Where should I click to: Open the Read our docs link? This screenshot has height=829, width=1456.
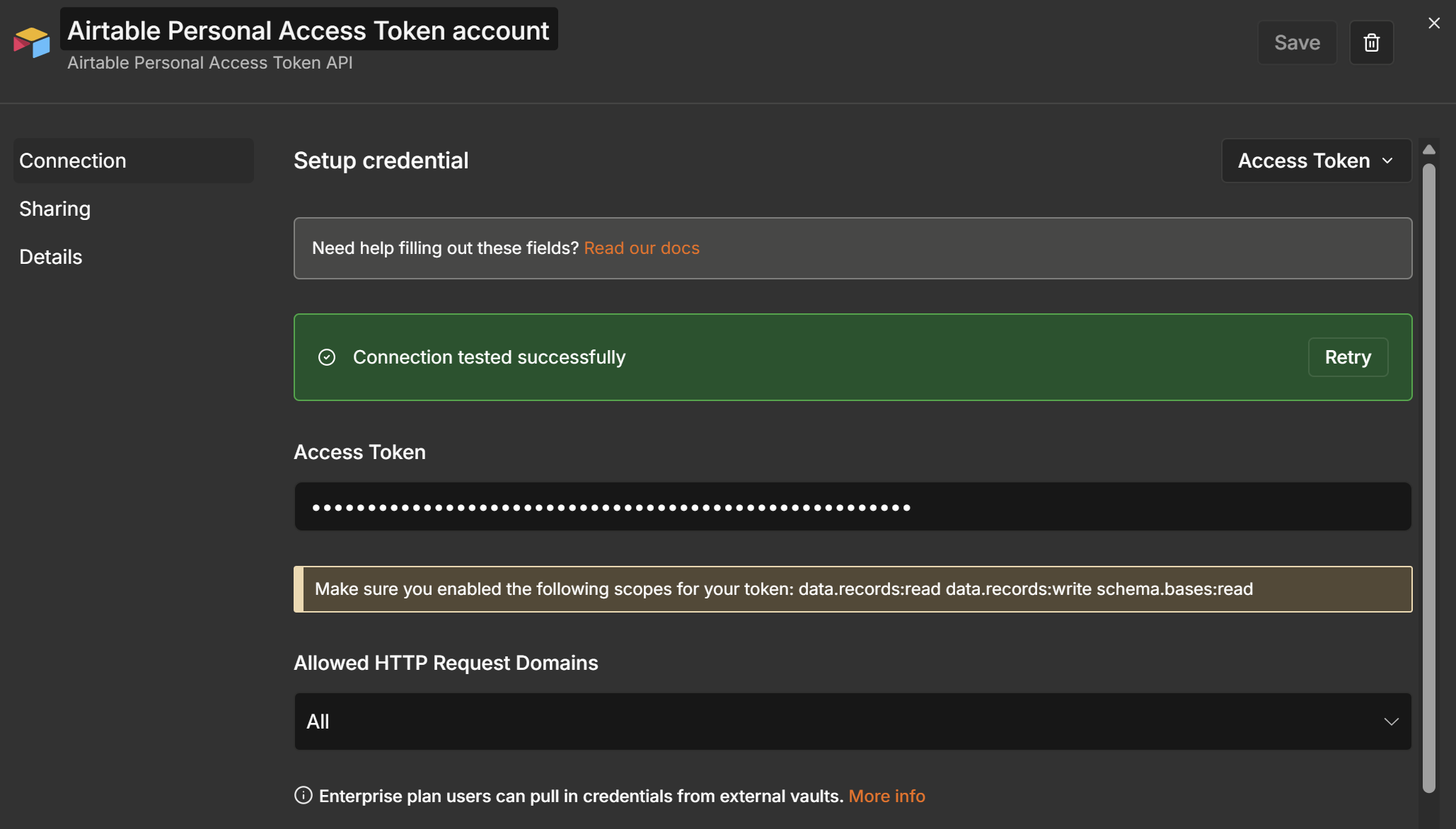tap(641, 248)
